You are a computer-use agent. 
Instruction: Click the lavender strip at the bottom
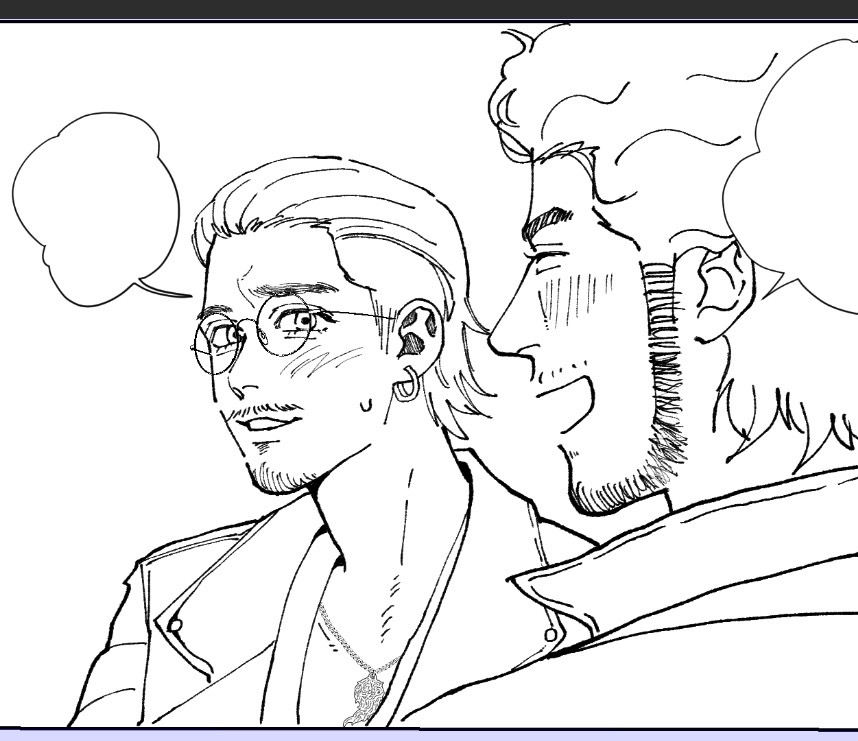pos(429,734)
